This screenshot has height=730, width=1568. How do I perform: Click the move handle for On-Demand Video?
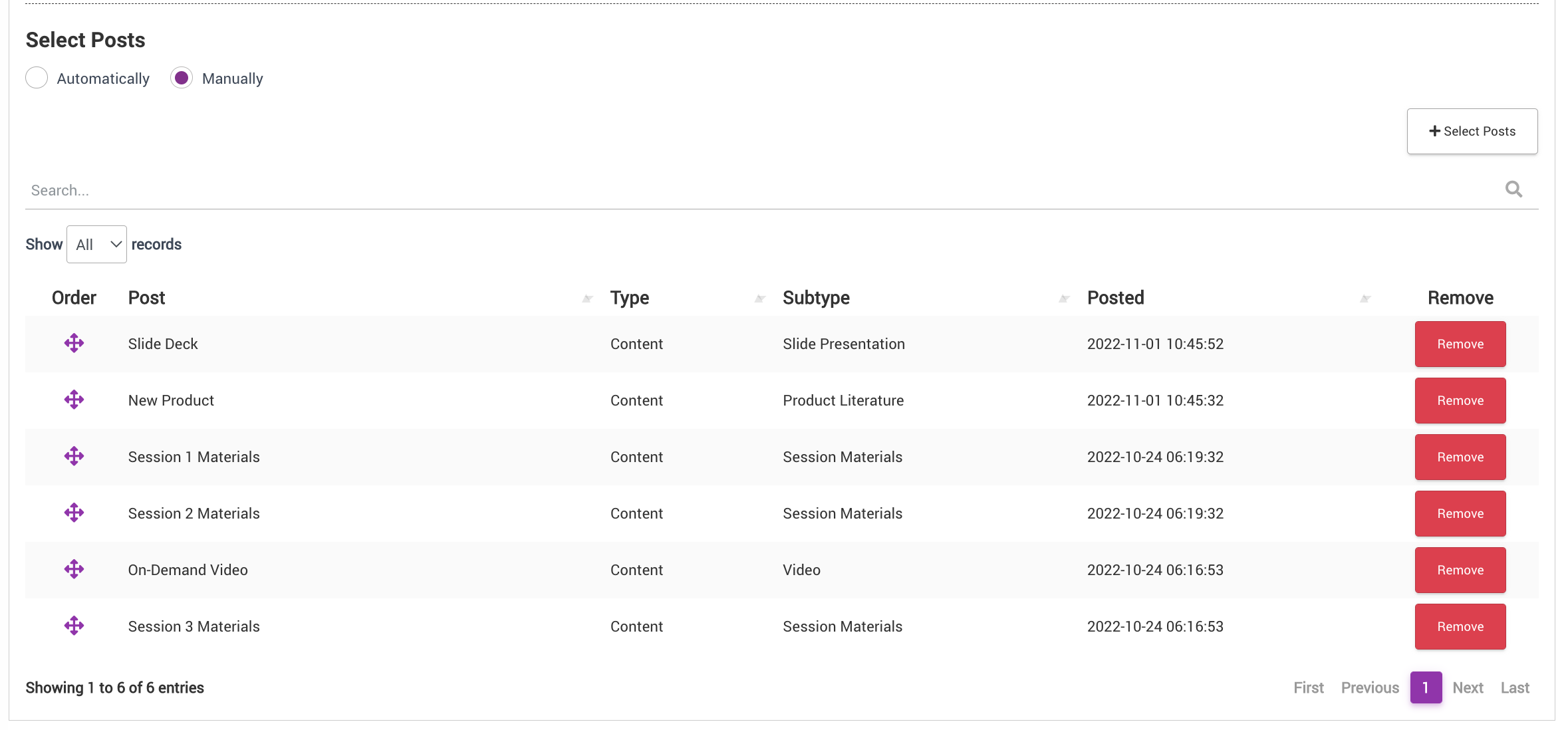pos(74,569)
